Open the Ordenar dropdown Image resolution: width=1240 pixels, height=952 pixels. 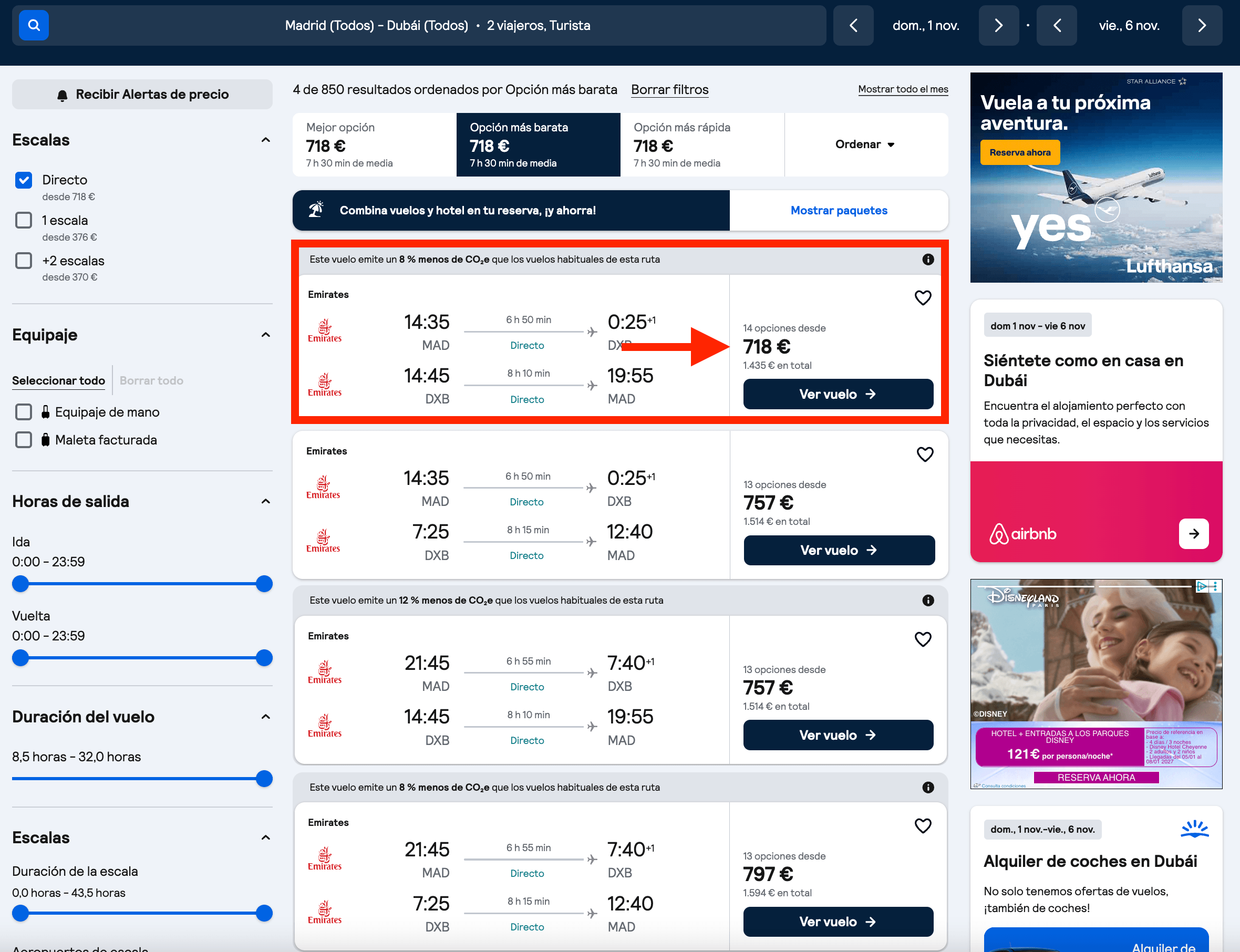click(865, 144)
